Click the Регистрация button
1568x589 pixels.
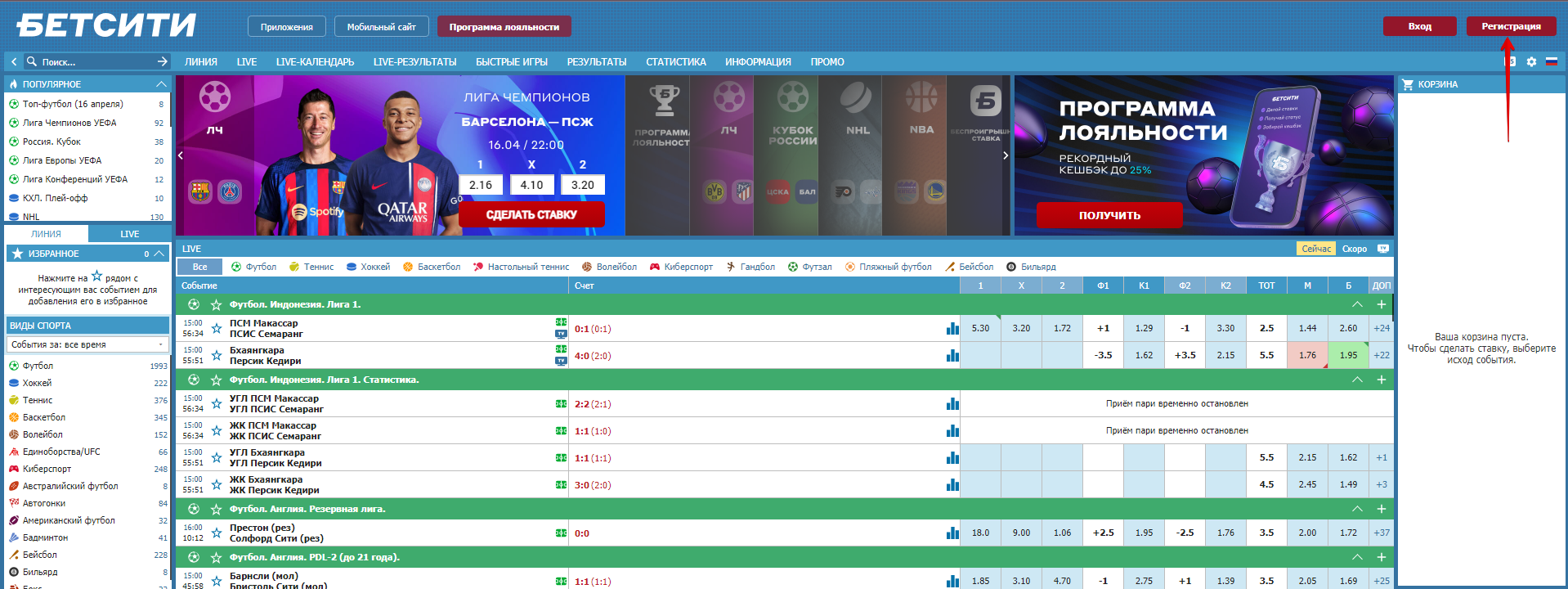[x=1511, y=26]
